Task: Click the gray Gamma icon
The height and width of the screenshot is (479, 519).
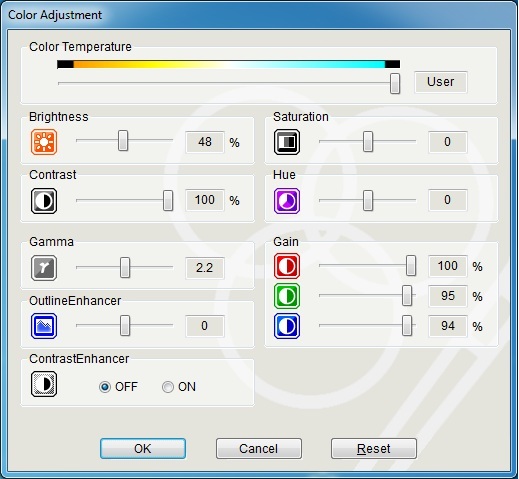Action: 44,268
